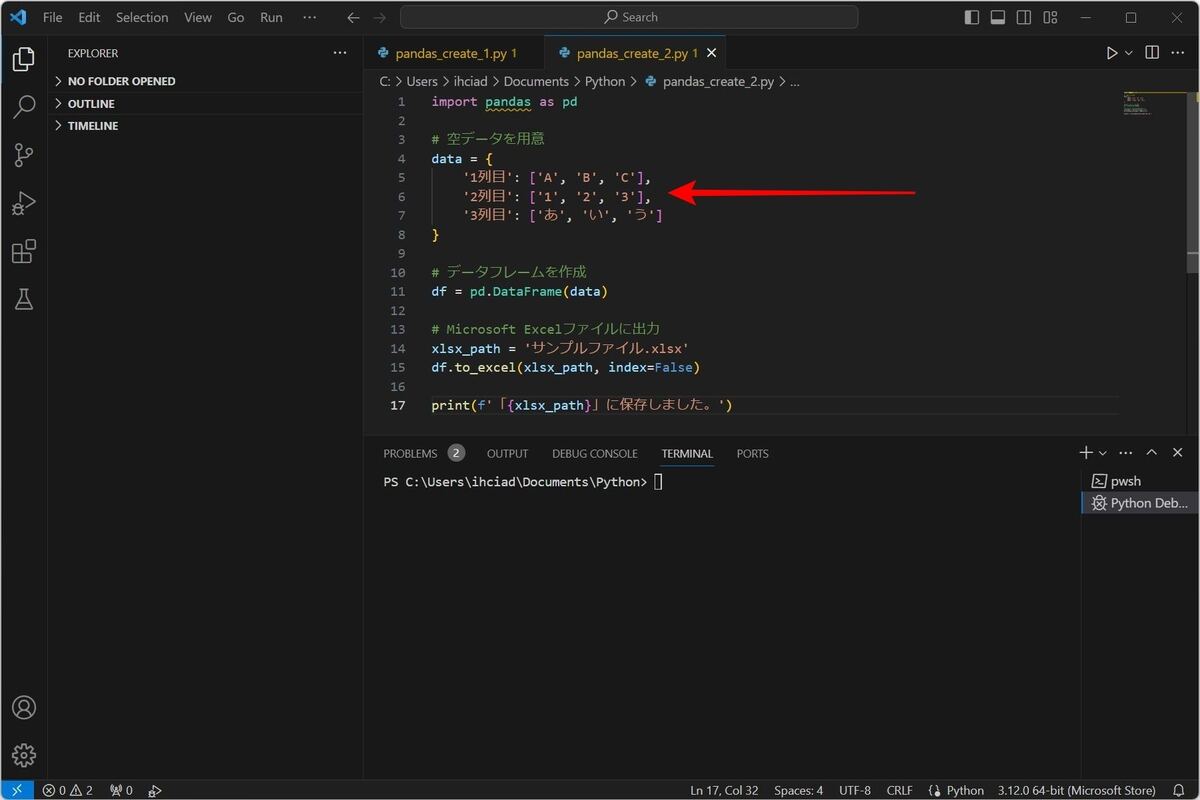The height and width of the screenshot is (800, 1200).
Task: Open the title bar overflow menu ellipsis
Action: (309, 17)
